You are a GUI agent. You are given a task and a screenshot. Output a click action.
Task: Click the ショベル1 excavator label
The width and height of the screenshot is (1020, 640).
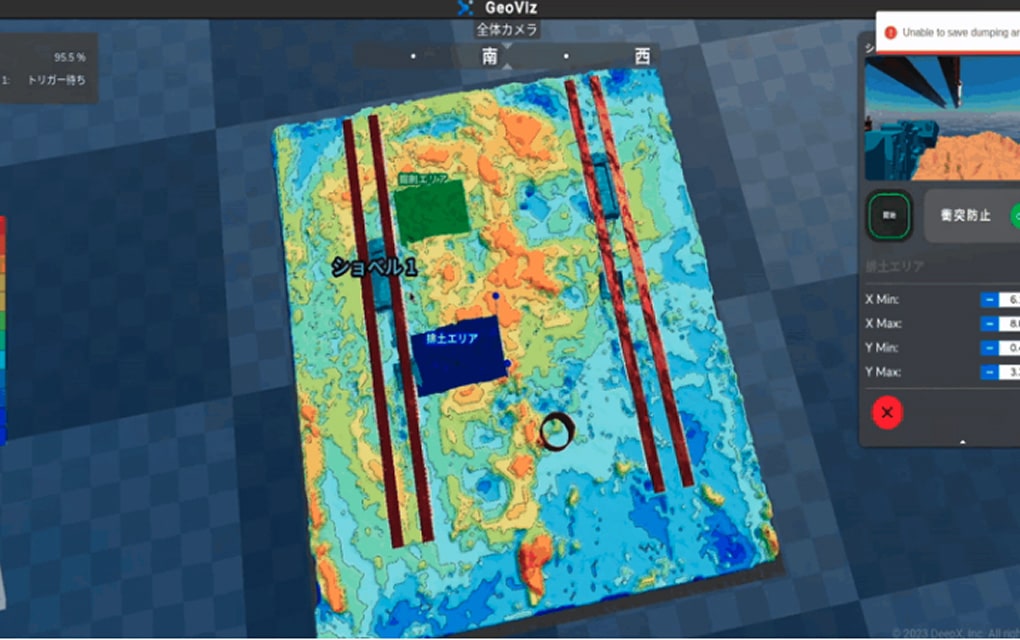click(x=374, y=268)
